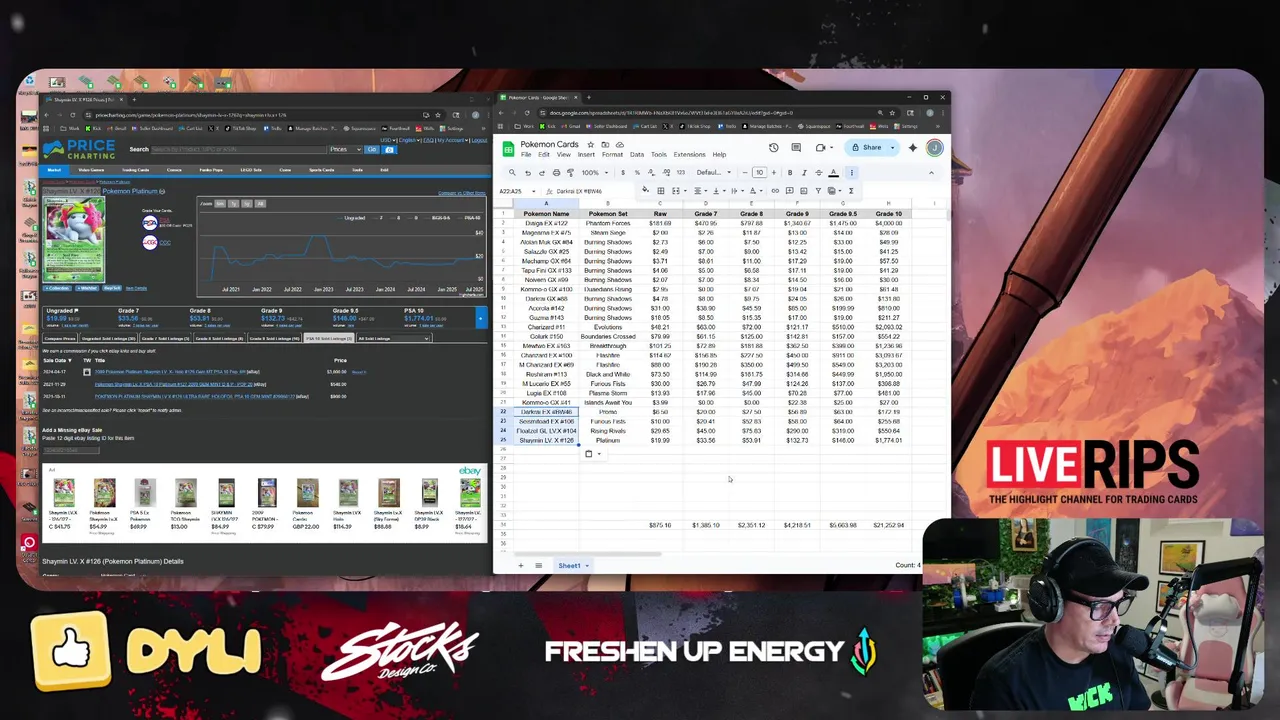Toggle strikethrough formatting in Sheets
The height and width of the screenshot is (720, 1280).
click(x=819, y=173)
